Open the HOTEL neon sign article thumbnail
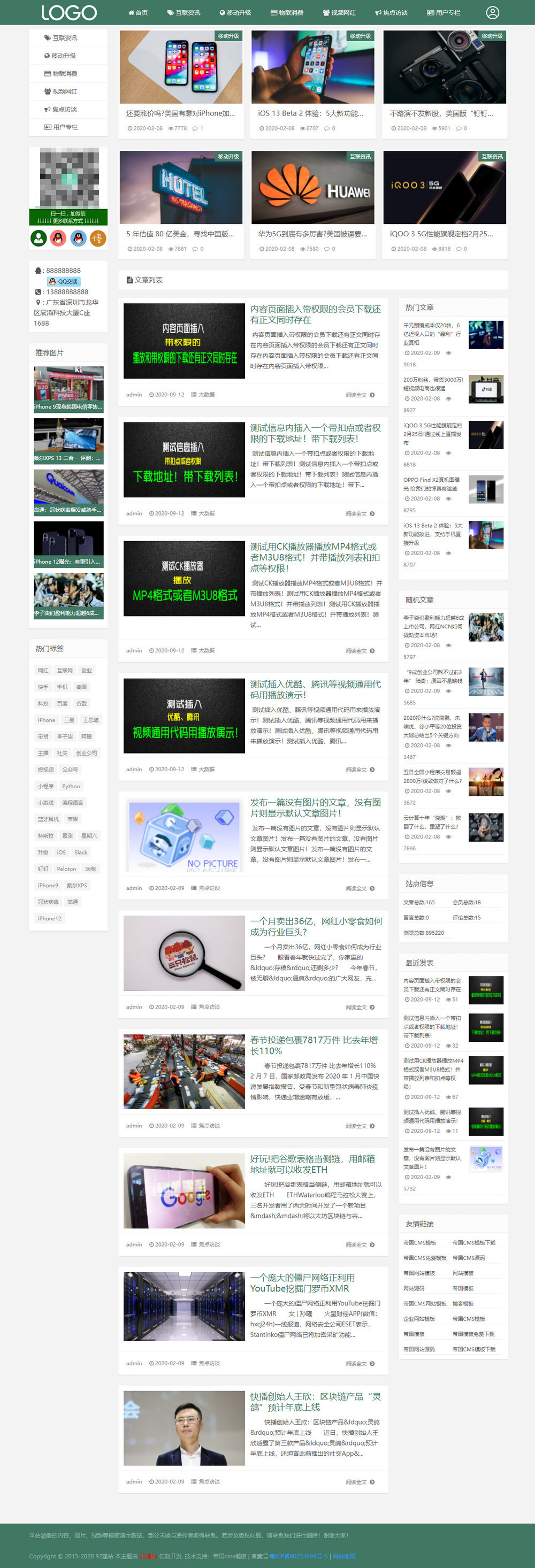535x1568 pixels. 181,188
